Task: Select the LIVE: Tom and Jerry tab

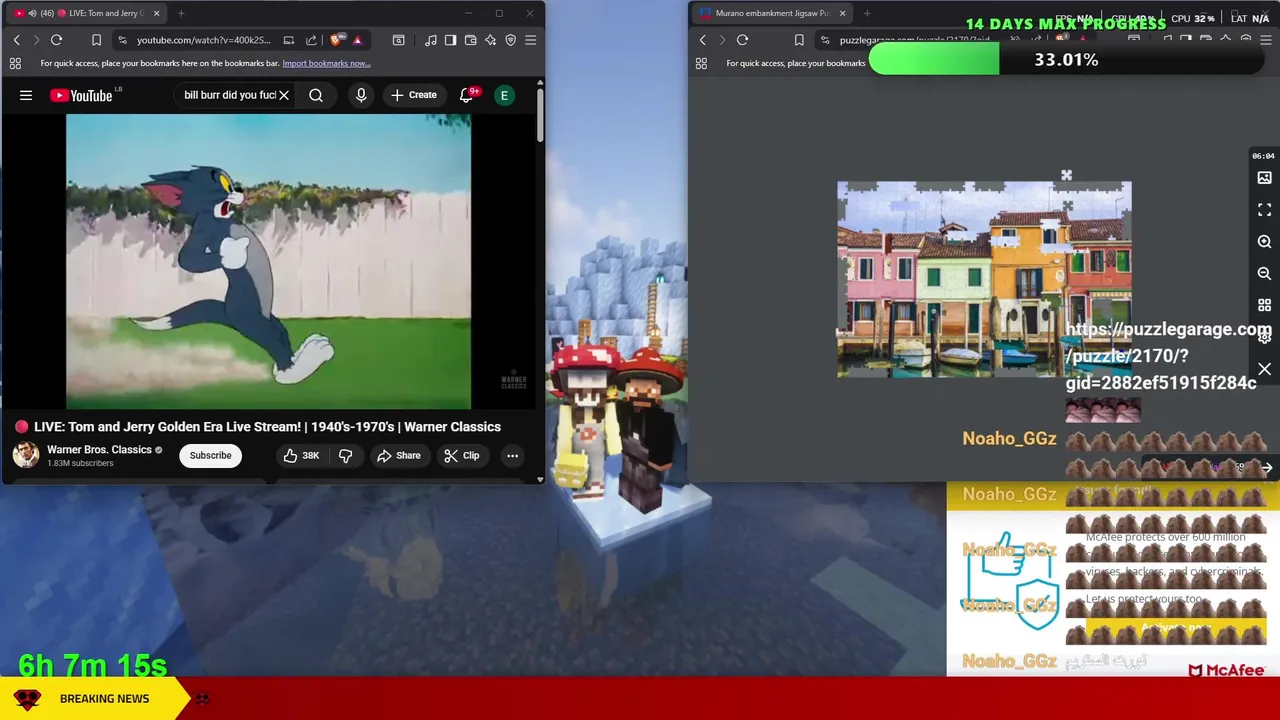Action: point(85,13)
